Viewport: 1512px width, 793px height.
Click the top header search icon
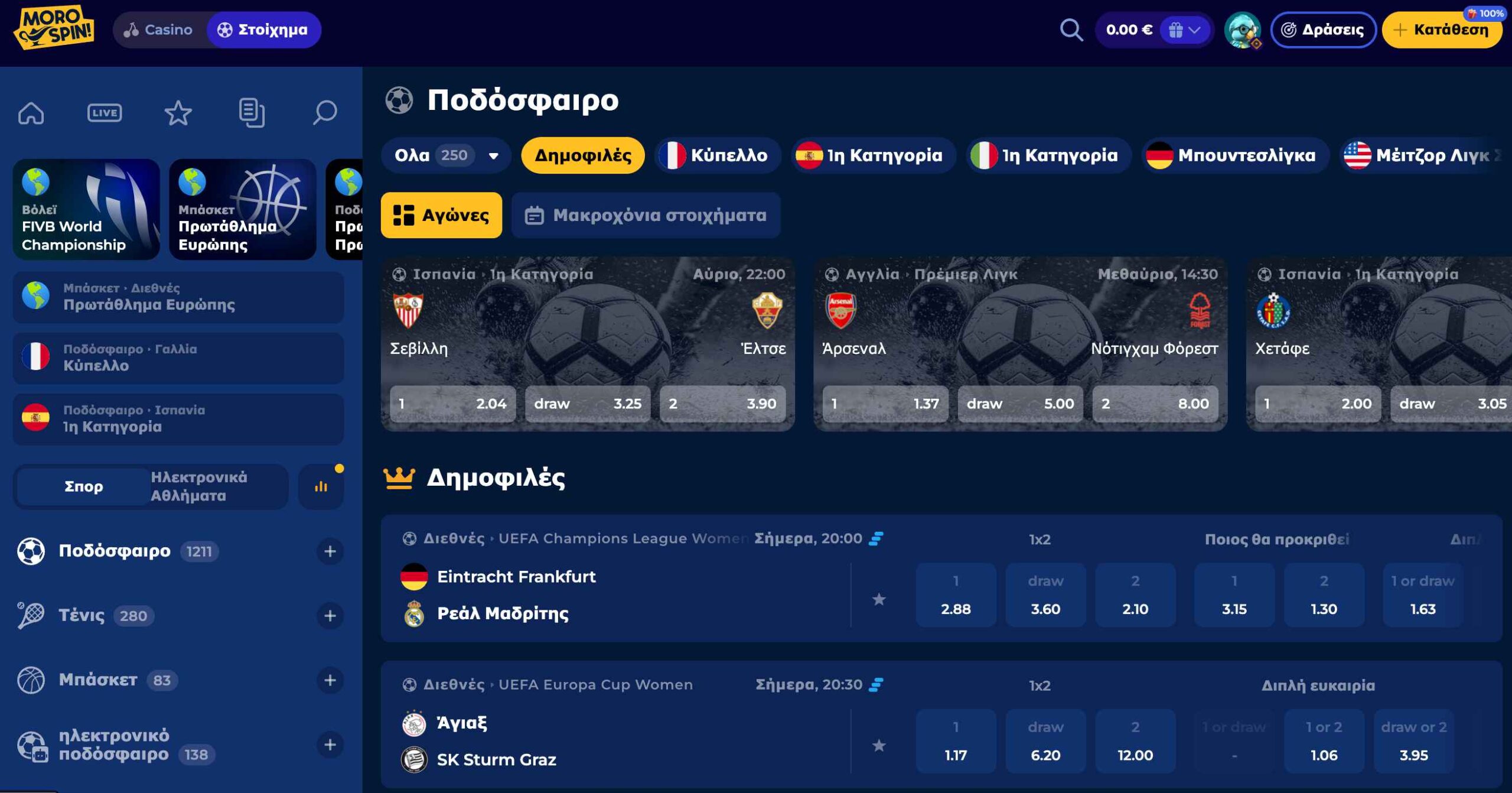point(1071,30)
